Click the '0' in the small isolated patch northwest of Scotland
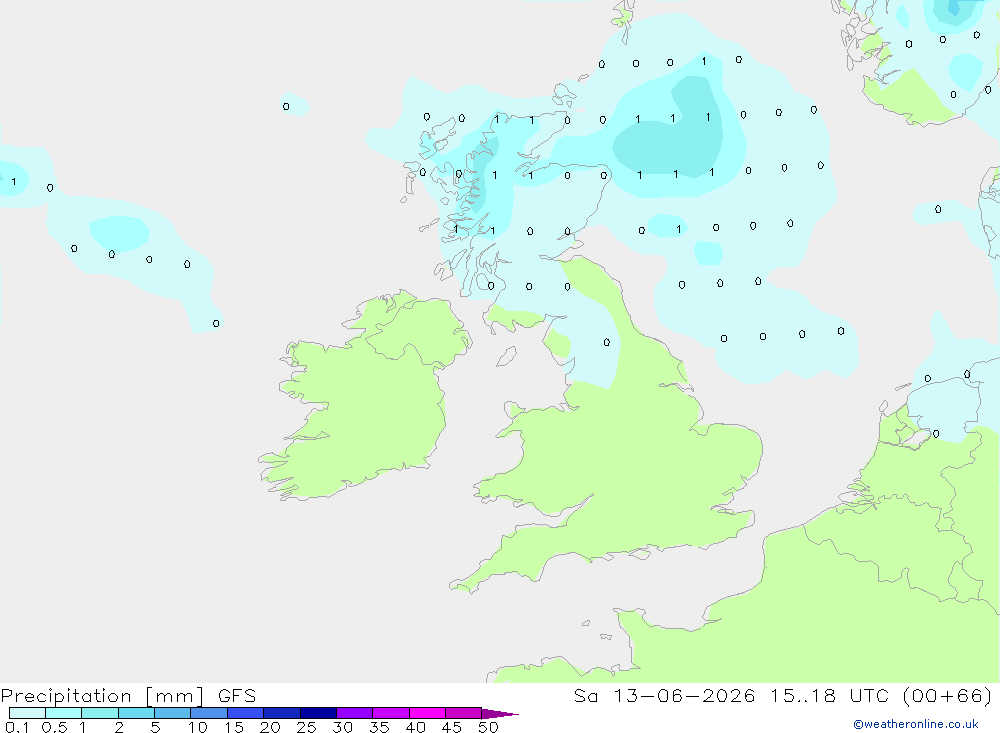Image resolution: width=1000 pixels, height=733 pixels. coord(286,107)
